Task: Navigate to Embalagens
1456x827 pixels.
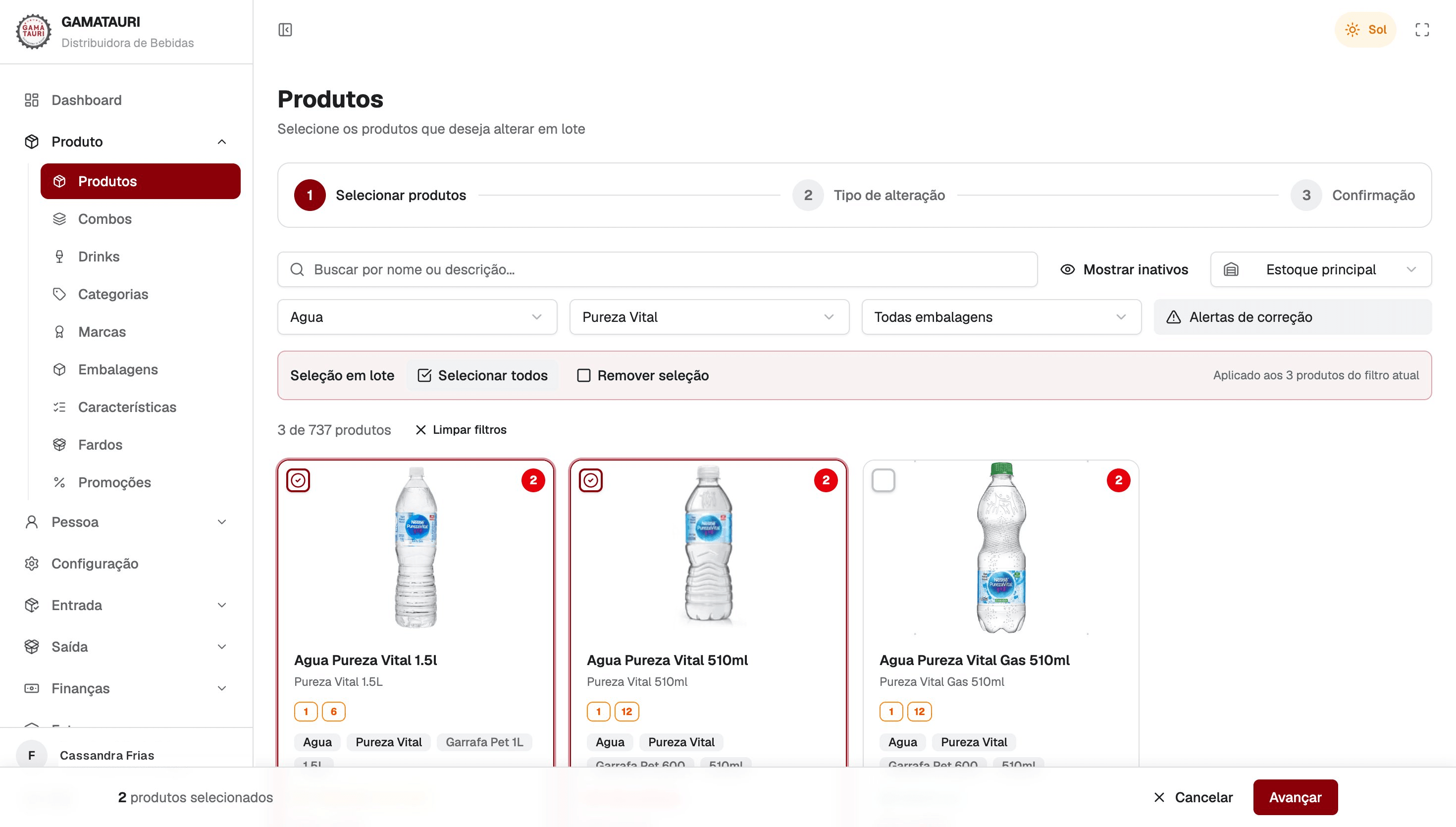Action: [140, 369]
